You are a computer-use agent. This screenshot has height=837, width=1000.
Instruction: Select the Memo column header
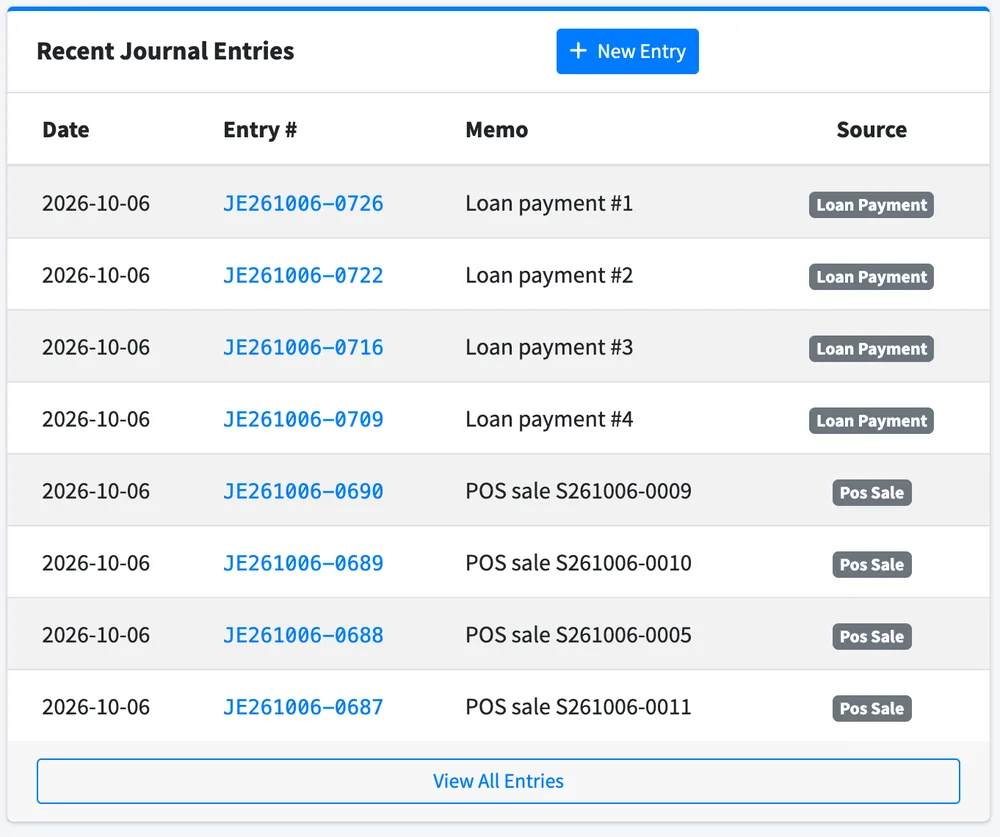tap(496, 130)
